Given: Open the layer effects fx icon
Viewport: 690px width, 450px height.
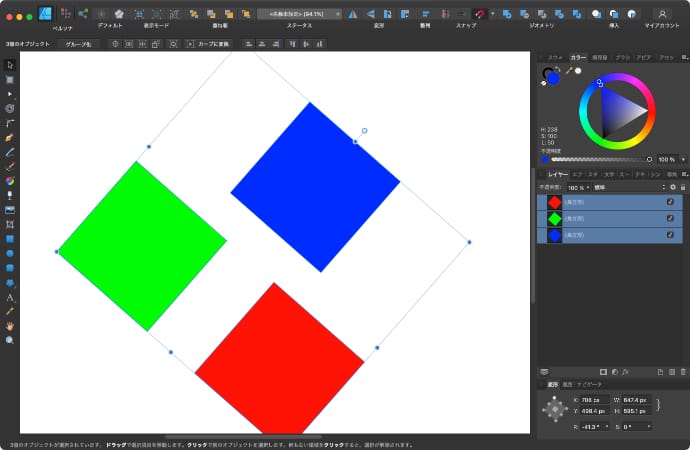Looking at the screenshot, I should click(626, 372).
